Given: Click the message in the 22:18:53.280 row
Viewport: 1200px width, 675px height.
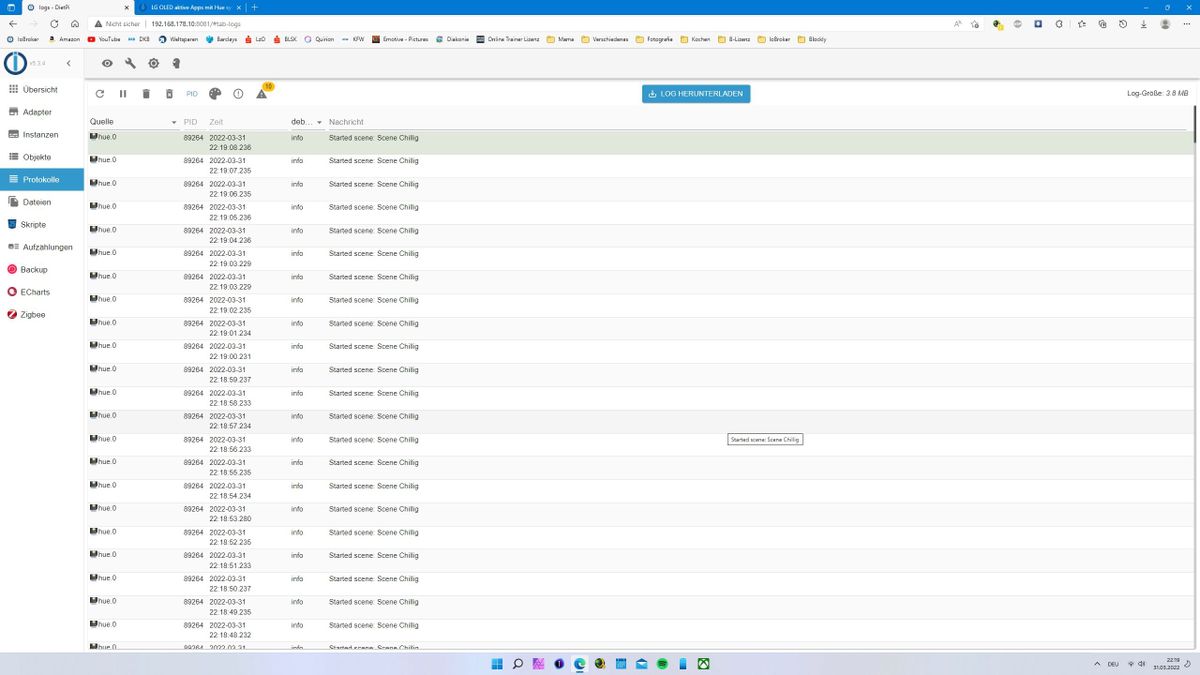Looking at the screenshot, I should pyautogui.click(x=374, y=509).
